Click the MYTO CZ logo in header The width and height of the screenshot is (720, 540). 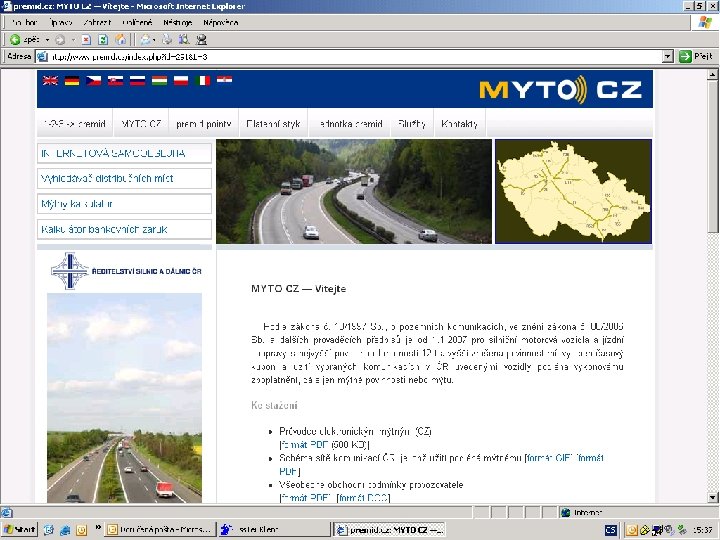click(560, 89)
